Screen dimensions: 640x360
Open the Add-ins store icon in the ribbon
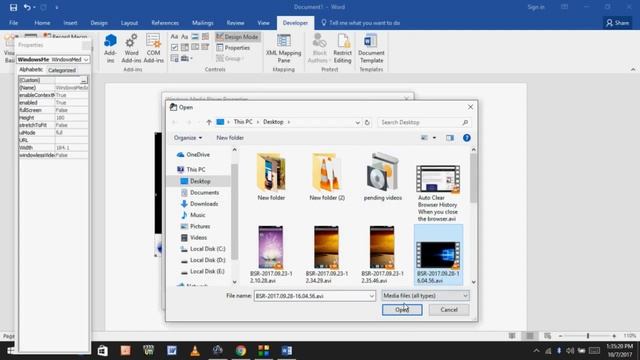110,49
